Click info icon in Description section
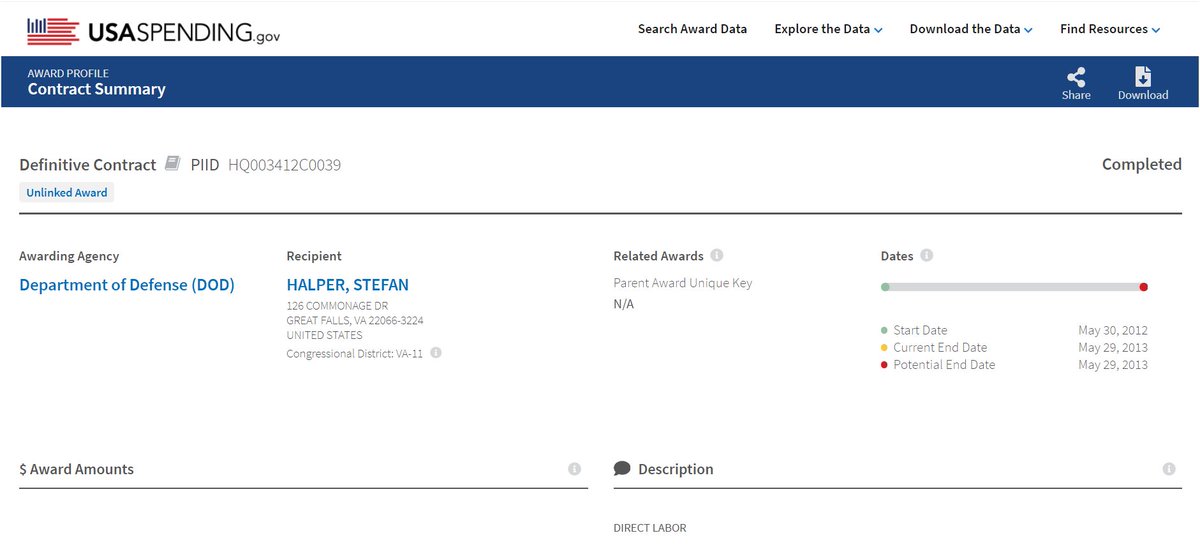This screenshot has width=1200, height=547. point(1169,469)
